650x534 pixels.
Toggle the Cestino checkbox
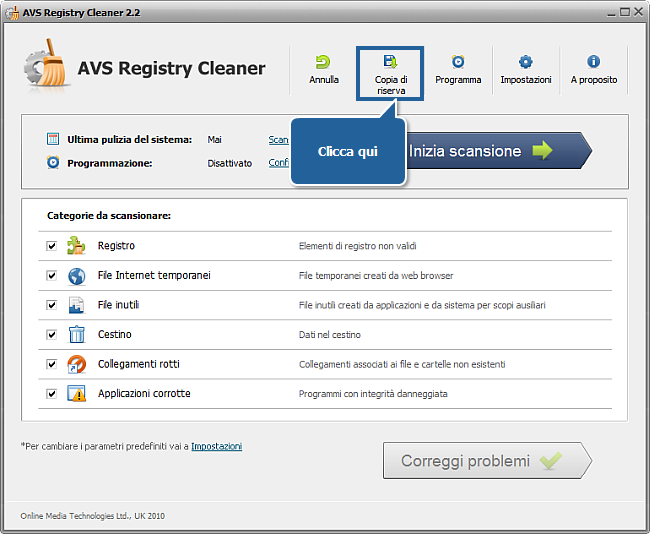point(51,334)
